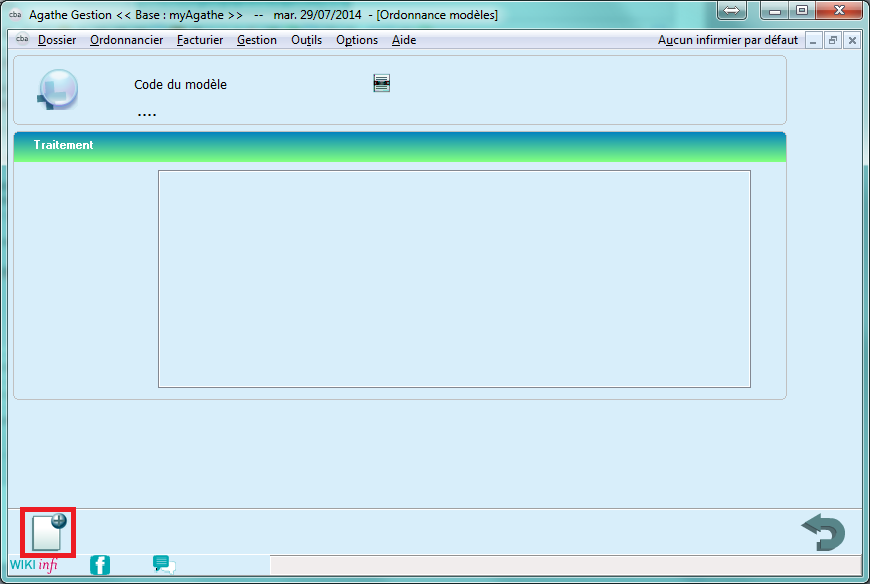The height and width of the screenshot is (584, 870).
Task: Click inside the Traitement text area
Action: [x=454, y=279]
